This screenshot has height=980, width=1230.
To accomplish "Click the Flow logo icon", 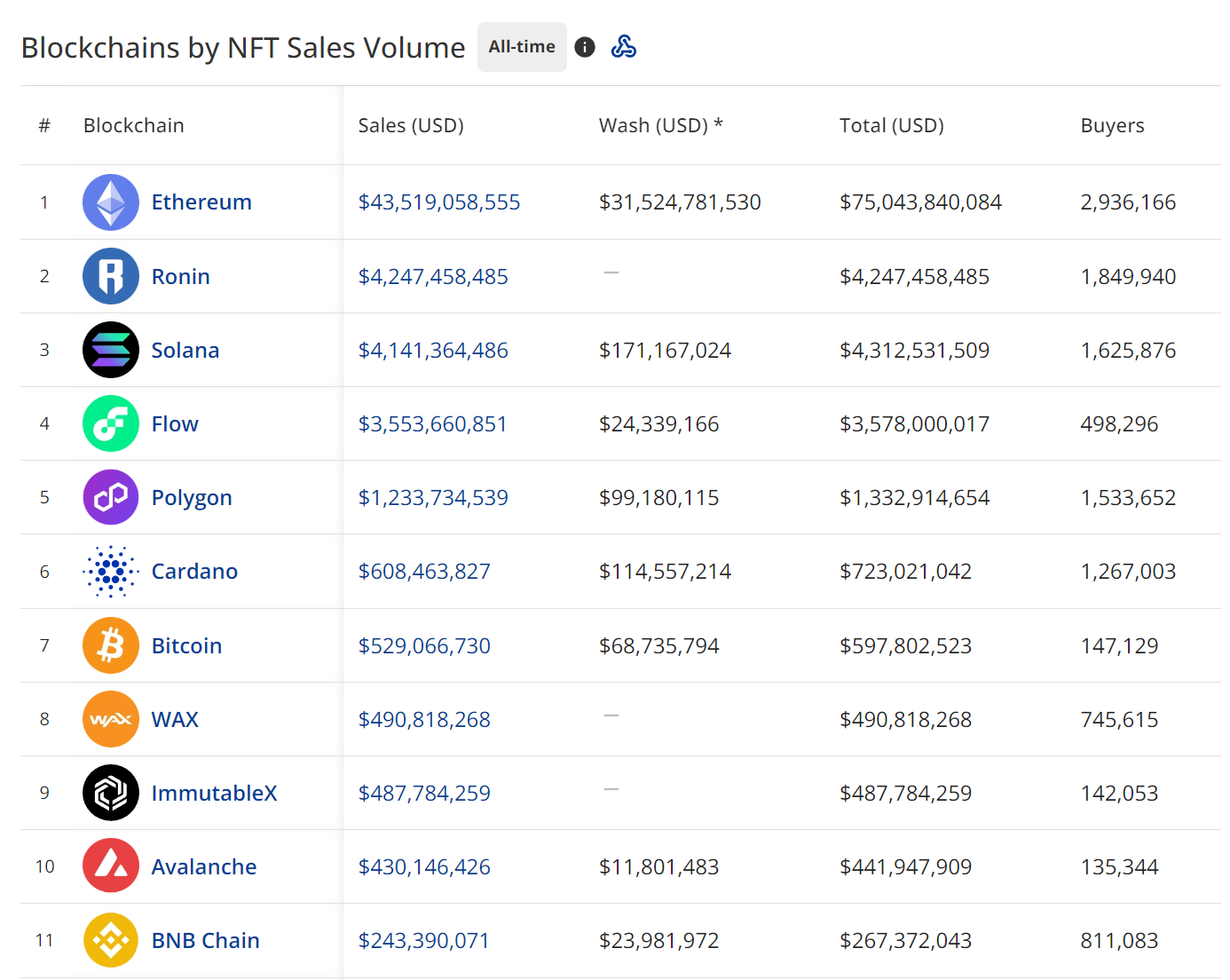I will 111,423.
